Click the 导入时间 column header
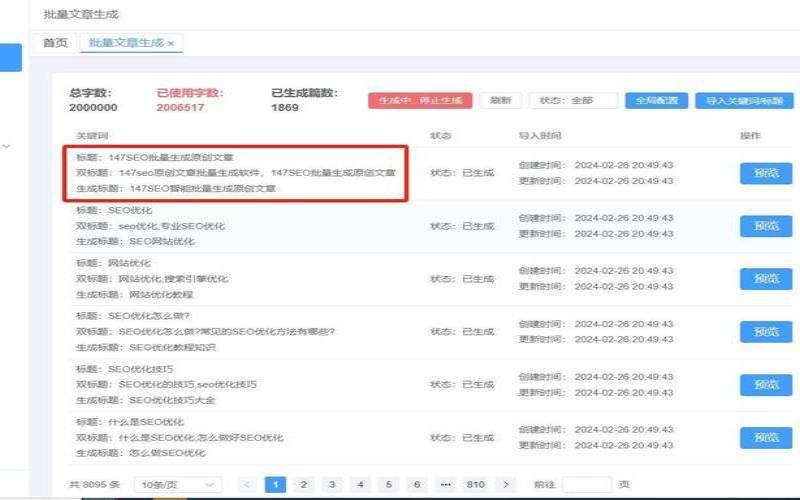This screenshot has height=500, width=800. (540, 136)
